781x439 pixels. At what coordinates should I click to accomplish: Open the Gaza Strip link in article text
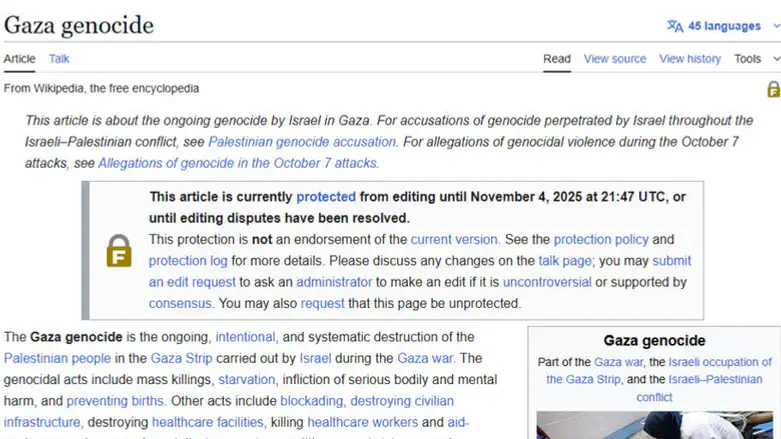tap(177, 358)
